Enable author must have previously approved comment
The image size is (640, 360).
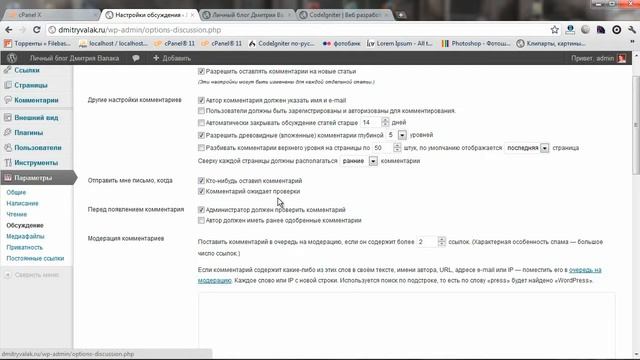[x=201, y=220]
